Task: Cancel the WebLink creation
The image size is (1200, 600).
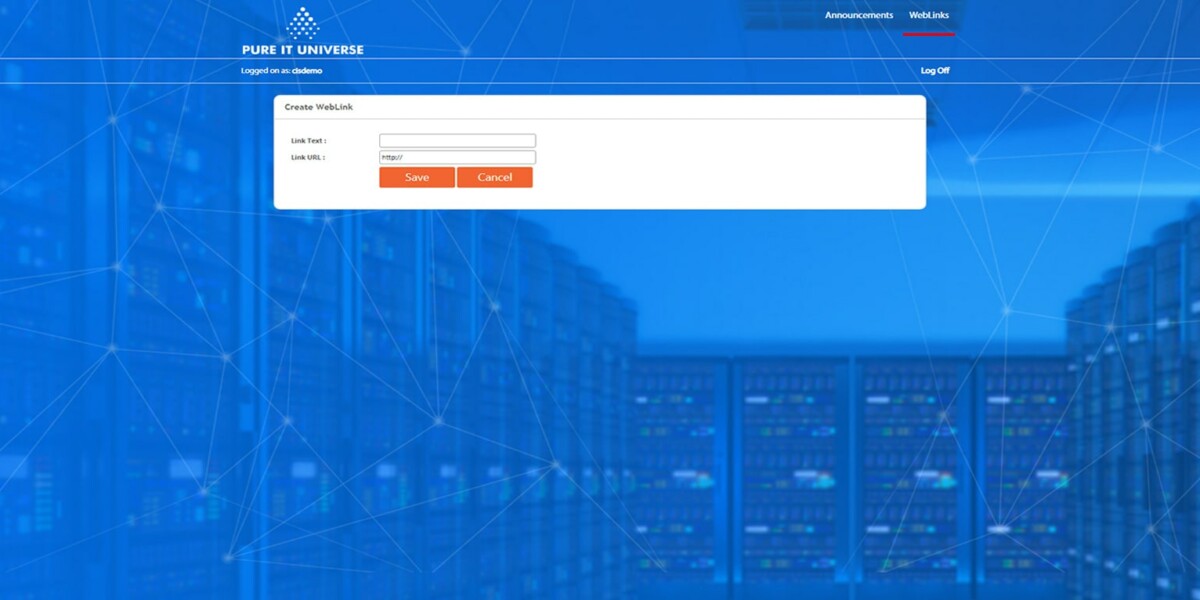Action: (x=494, y=177)
